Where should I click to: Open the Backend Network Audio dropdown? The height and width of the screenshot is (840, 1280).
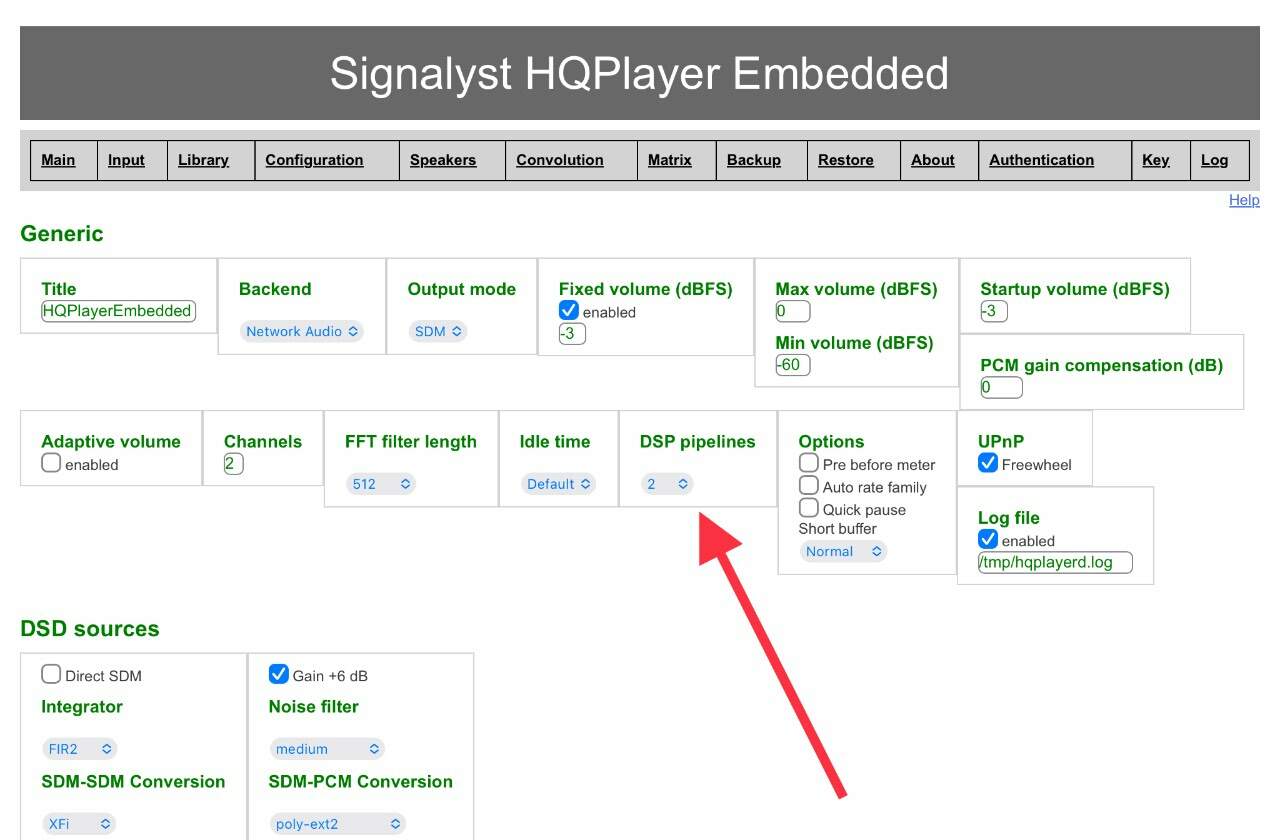pyautogui.click(x=302, y=331)
